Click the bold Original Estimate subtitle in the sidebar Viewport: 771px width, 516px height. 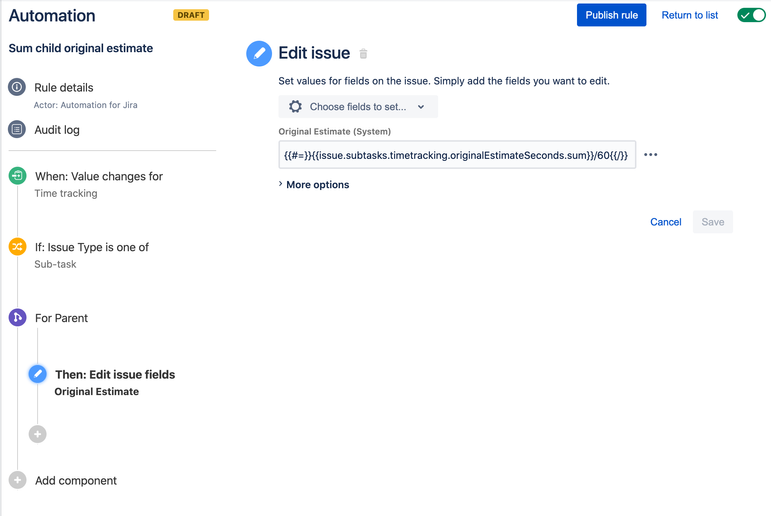(x=96, y=392)
